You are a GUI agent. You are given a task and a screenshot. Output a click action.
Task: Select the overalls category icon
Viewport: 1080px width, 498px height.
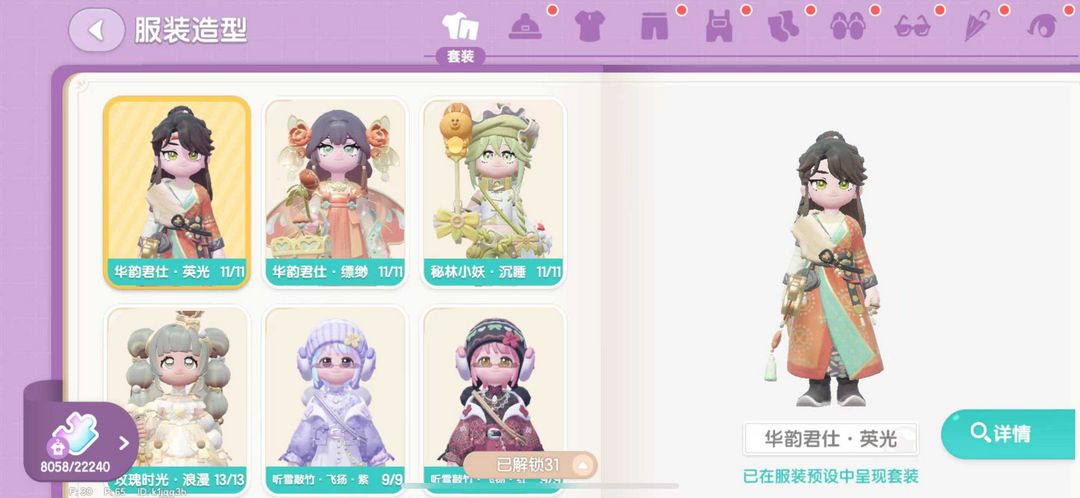click(718, 27)
